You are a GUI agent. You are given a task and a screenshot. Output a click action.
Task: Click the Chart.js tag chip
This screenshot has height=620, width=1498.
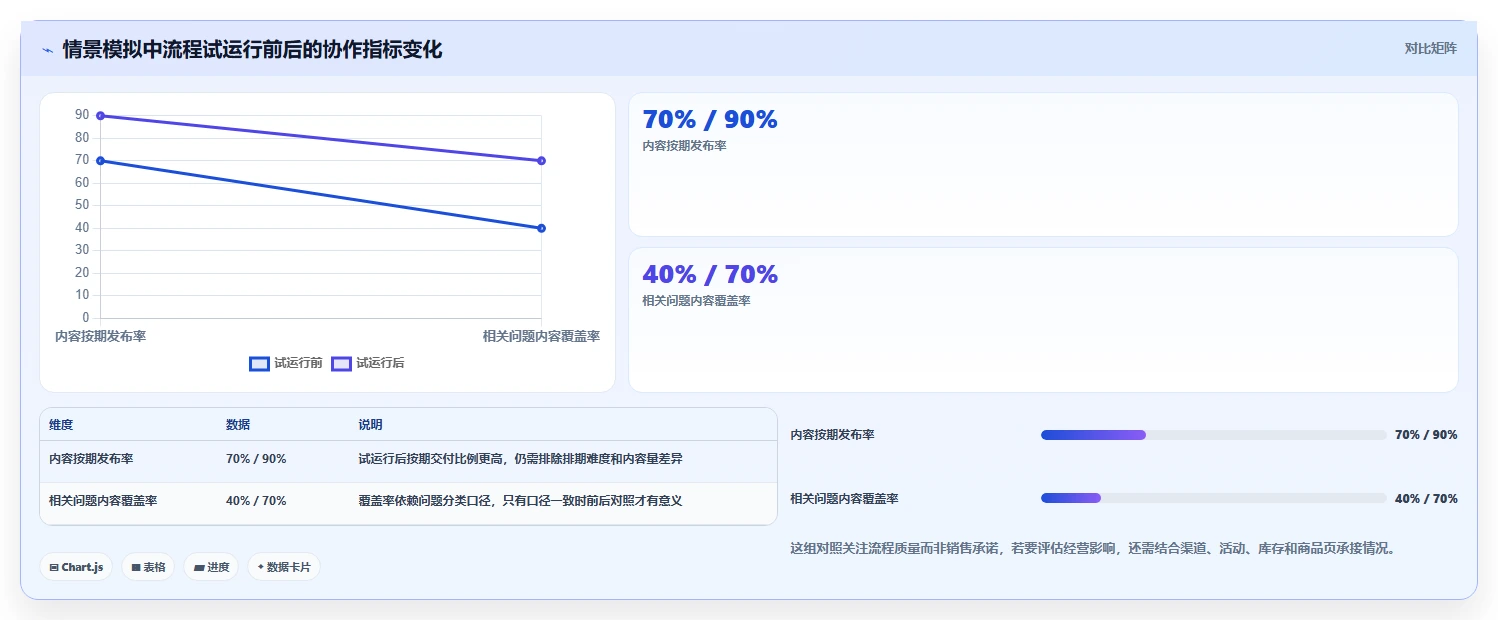pos(76,567)
